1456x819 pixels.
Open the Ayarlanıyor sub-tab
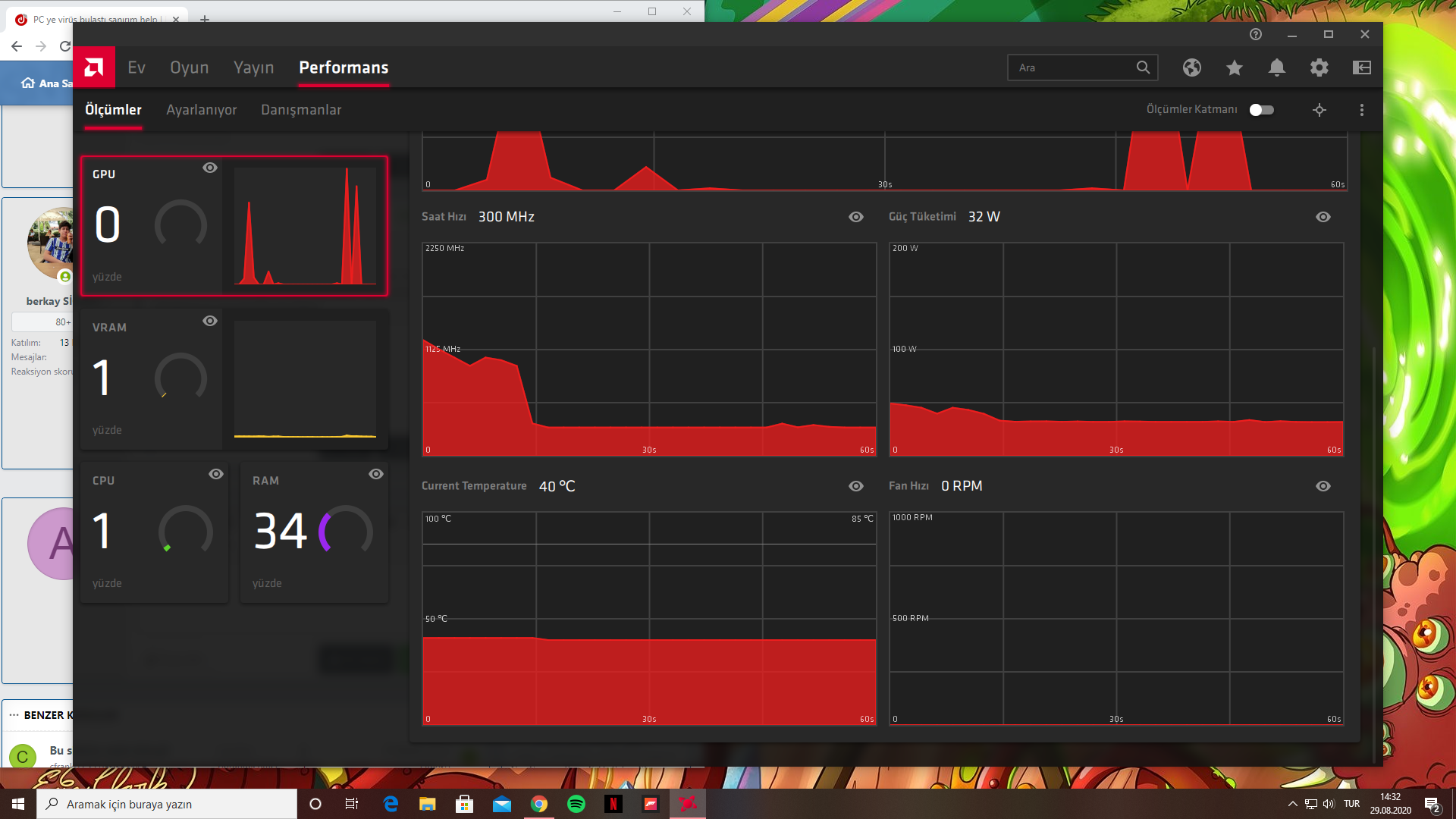pos(201,110)
